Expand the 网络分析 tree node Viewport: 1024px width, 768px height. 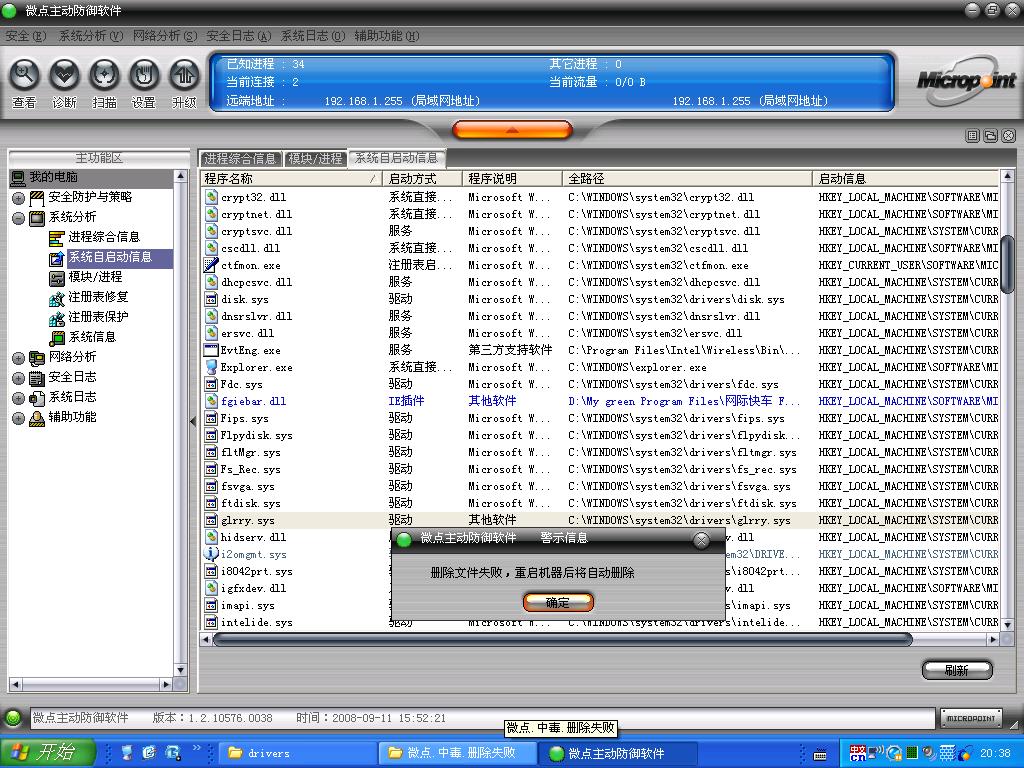(x=18, y=358)
